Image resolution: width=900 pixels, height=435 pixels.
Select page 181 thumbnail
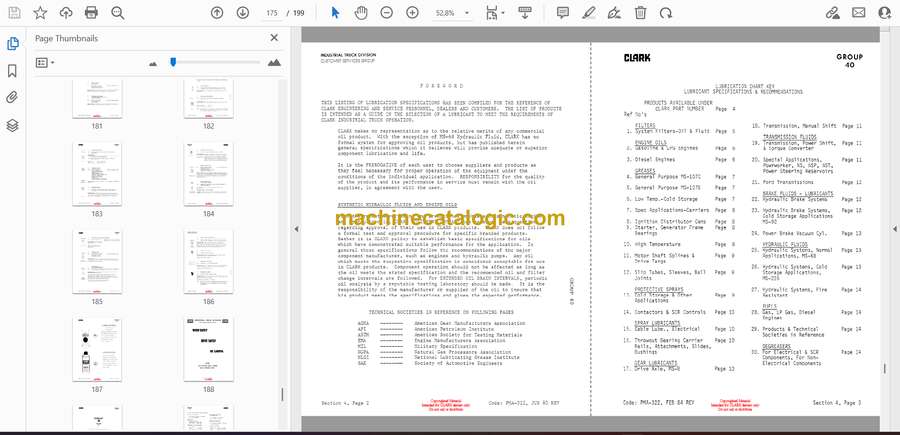pos(97,99)
